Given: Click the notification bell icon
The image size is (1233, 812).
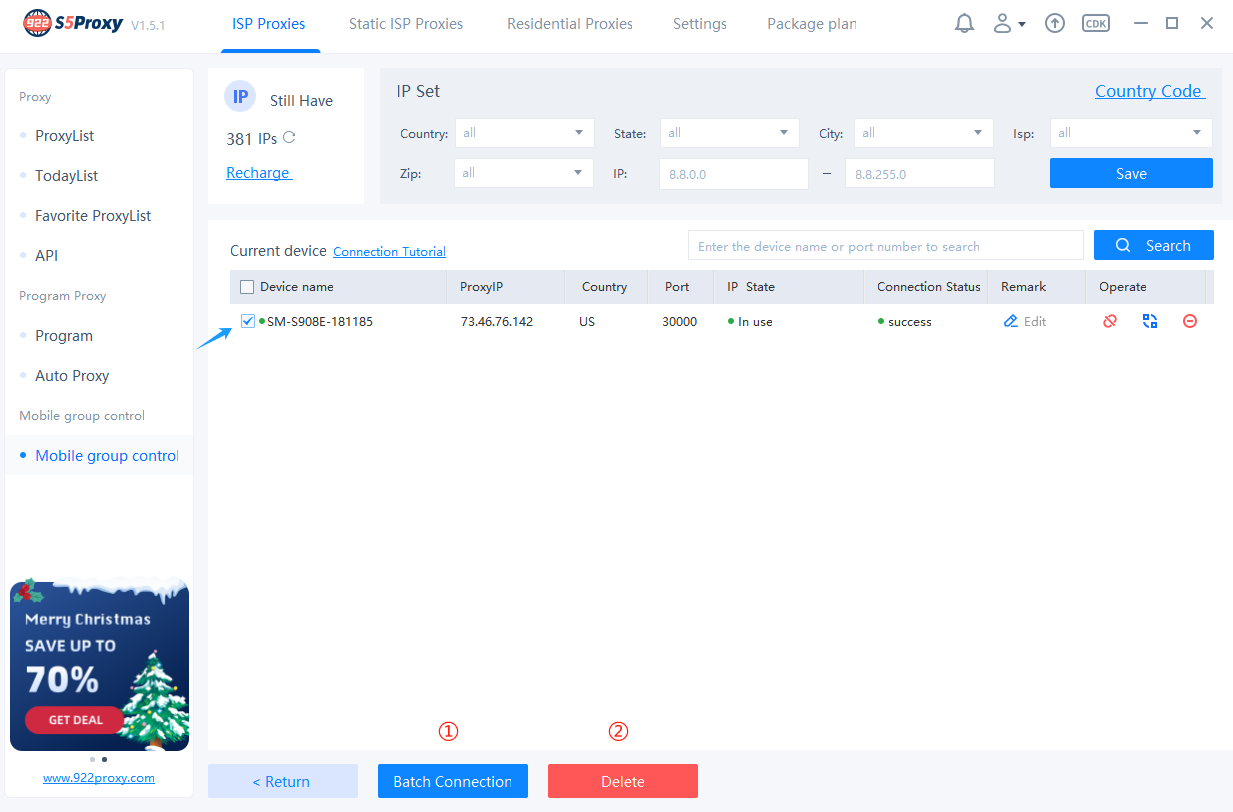Looking at the screenshot, I should (x=964, y=23).
